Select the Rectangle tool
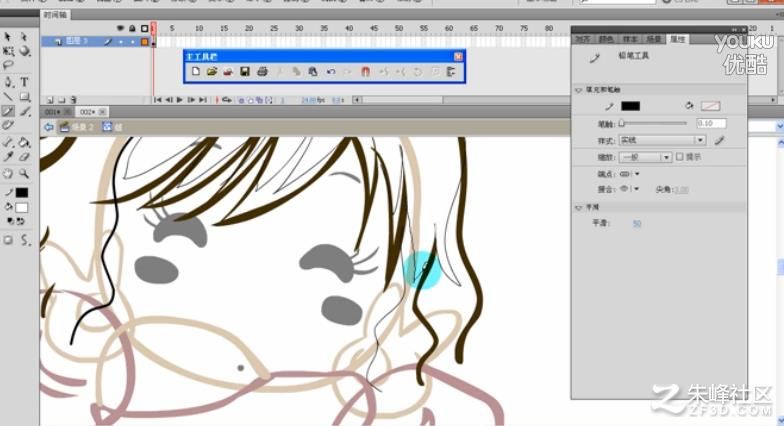Screen dimensions: 784x426 tap(24, 96)
